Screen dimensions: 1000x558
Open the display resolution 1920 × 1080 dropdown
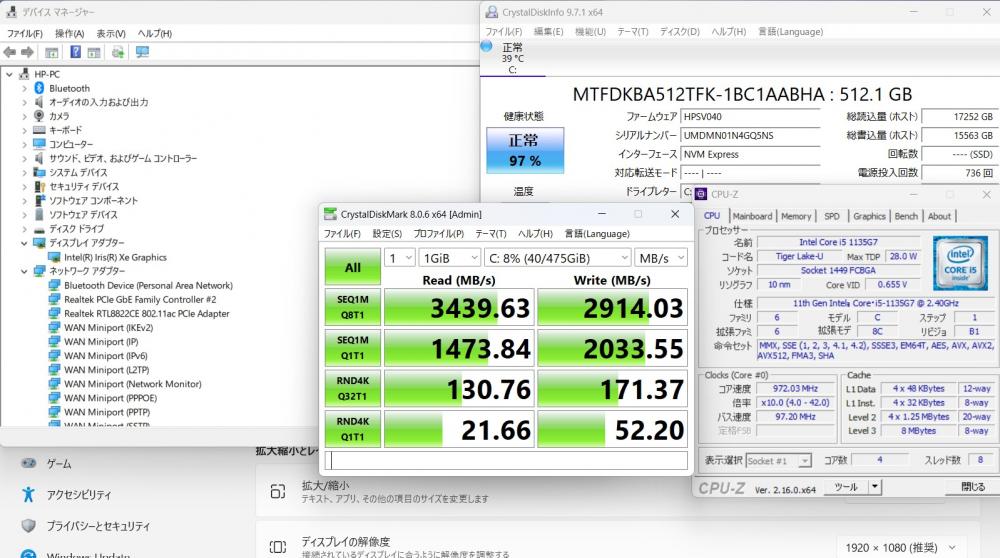(x=901, y=548)
